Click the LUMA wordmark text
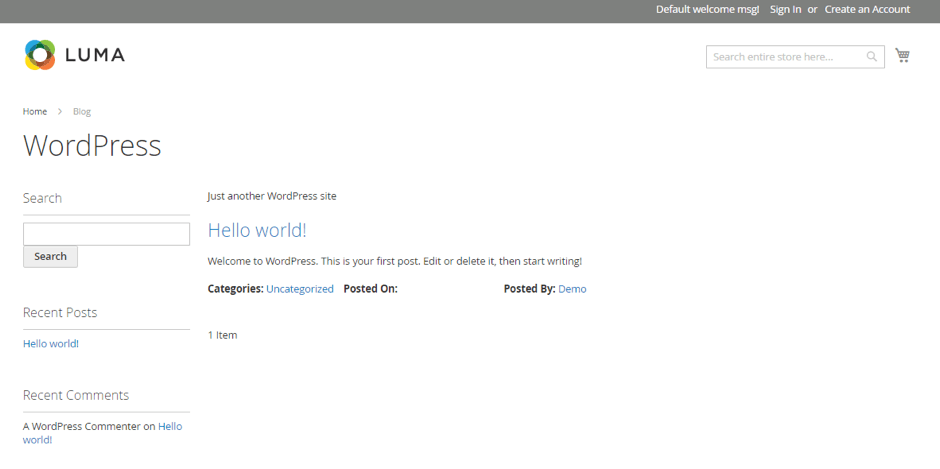This screenshot has width=940, height=469. [95, 55]
